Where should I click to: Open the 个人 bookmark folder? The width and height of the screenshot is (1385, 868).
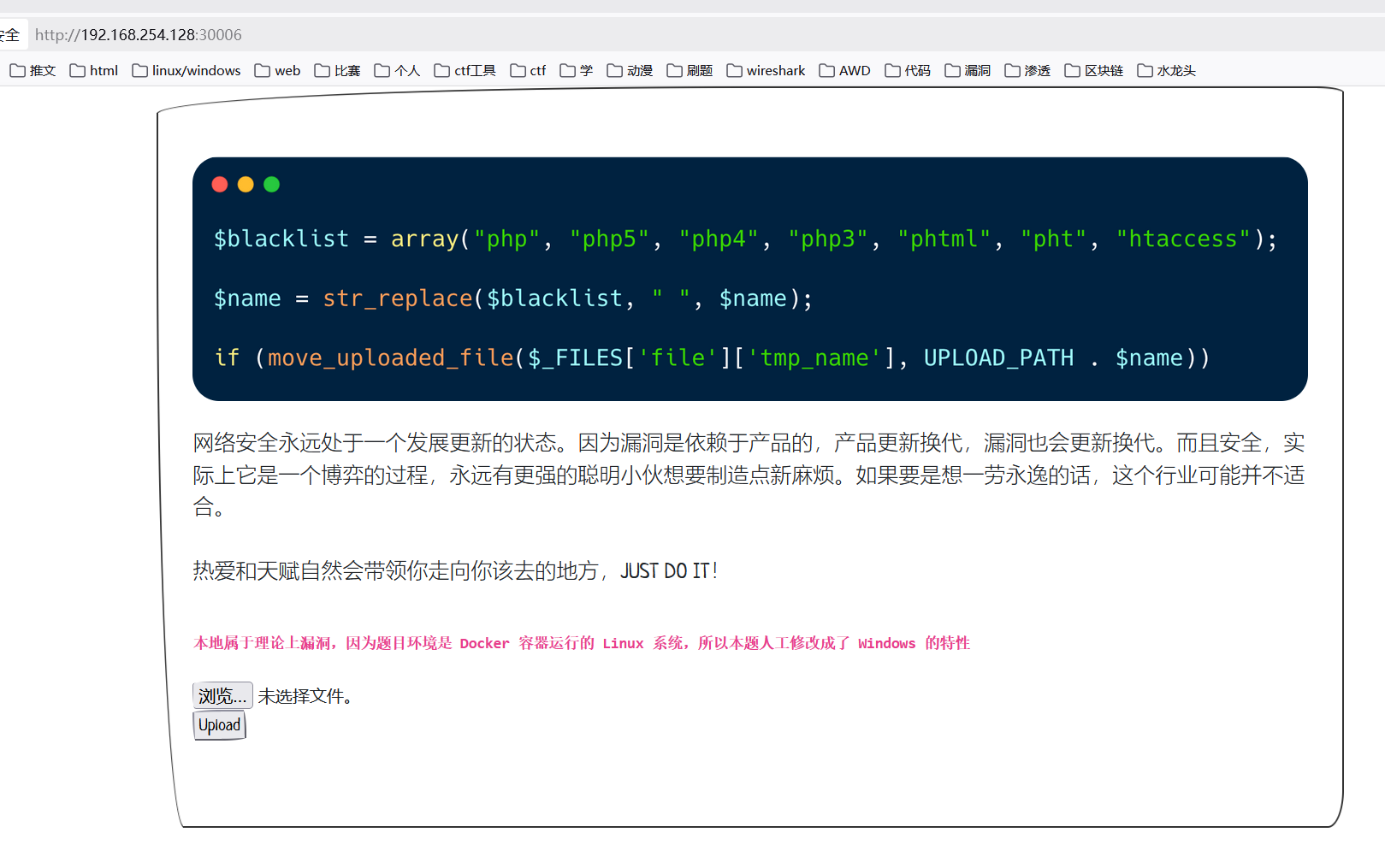coord(398,70)
